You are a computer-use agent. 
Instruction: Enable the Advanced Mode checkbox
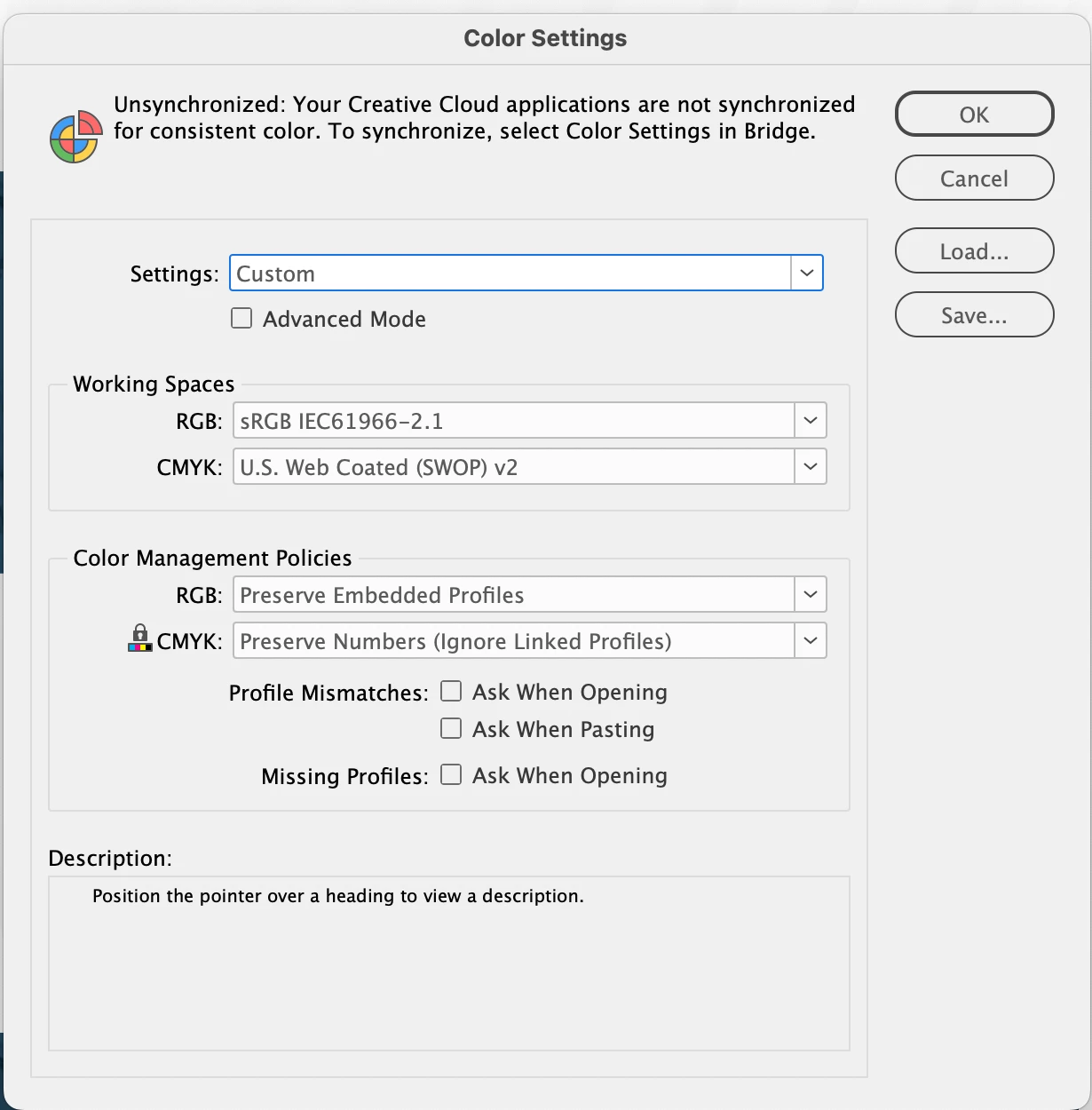click(241, 318)
